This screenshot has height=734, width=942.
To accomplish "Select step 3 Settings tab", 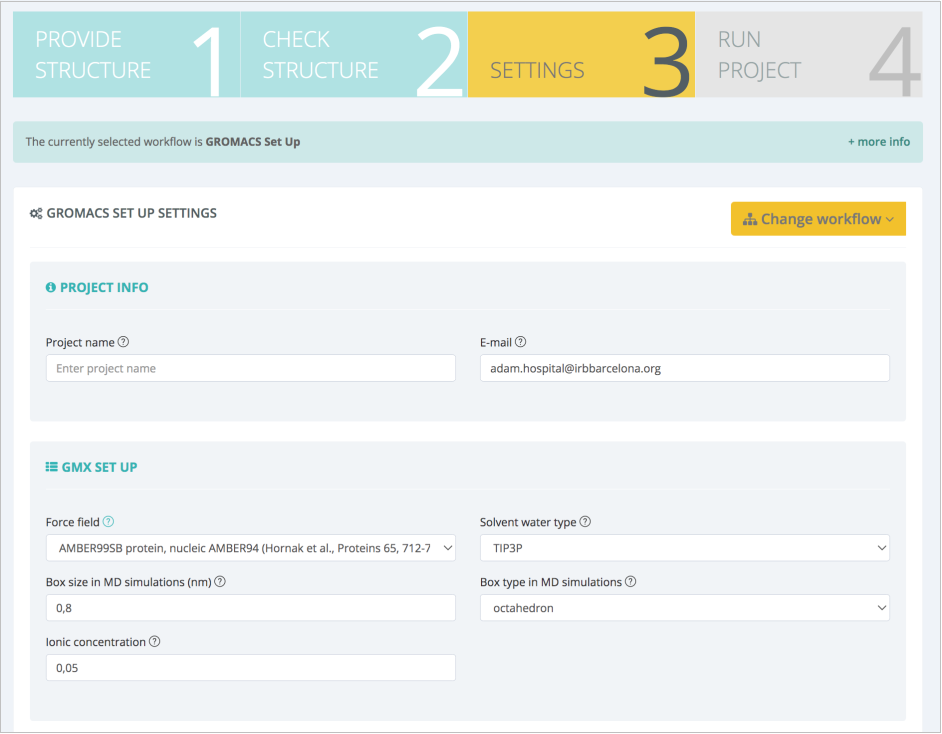I will pos(580,55).
